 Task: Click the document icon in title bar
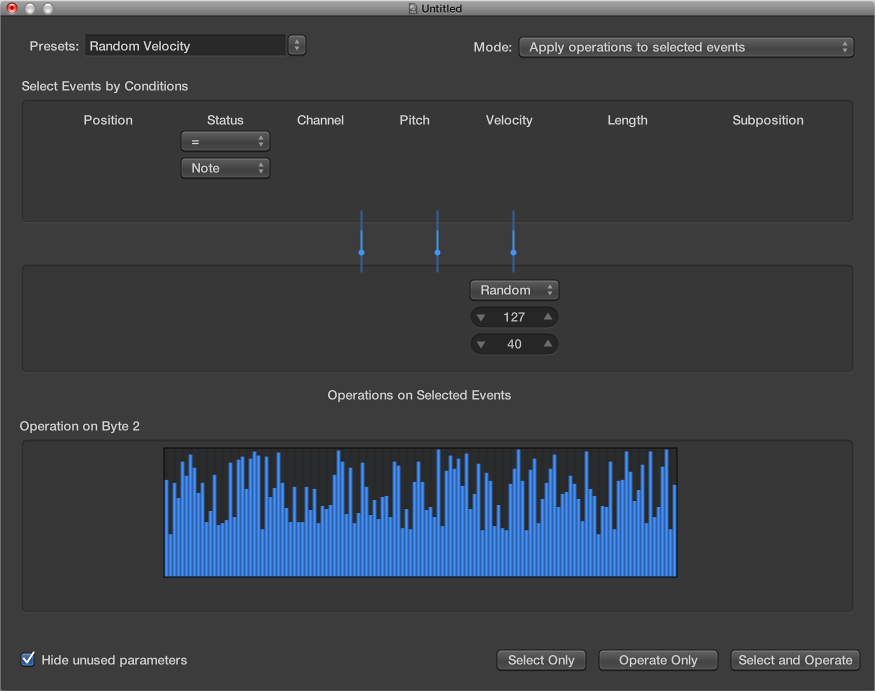pos(412,9)
